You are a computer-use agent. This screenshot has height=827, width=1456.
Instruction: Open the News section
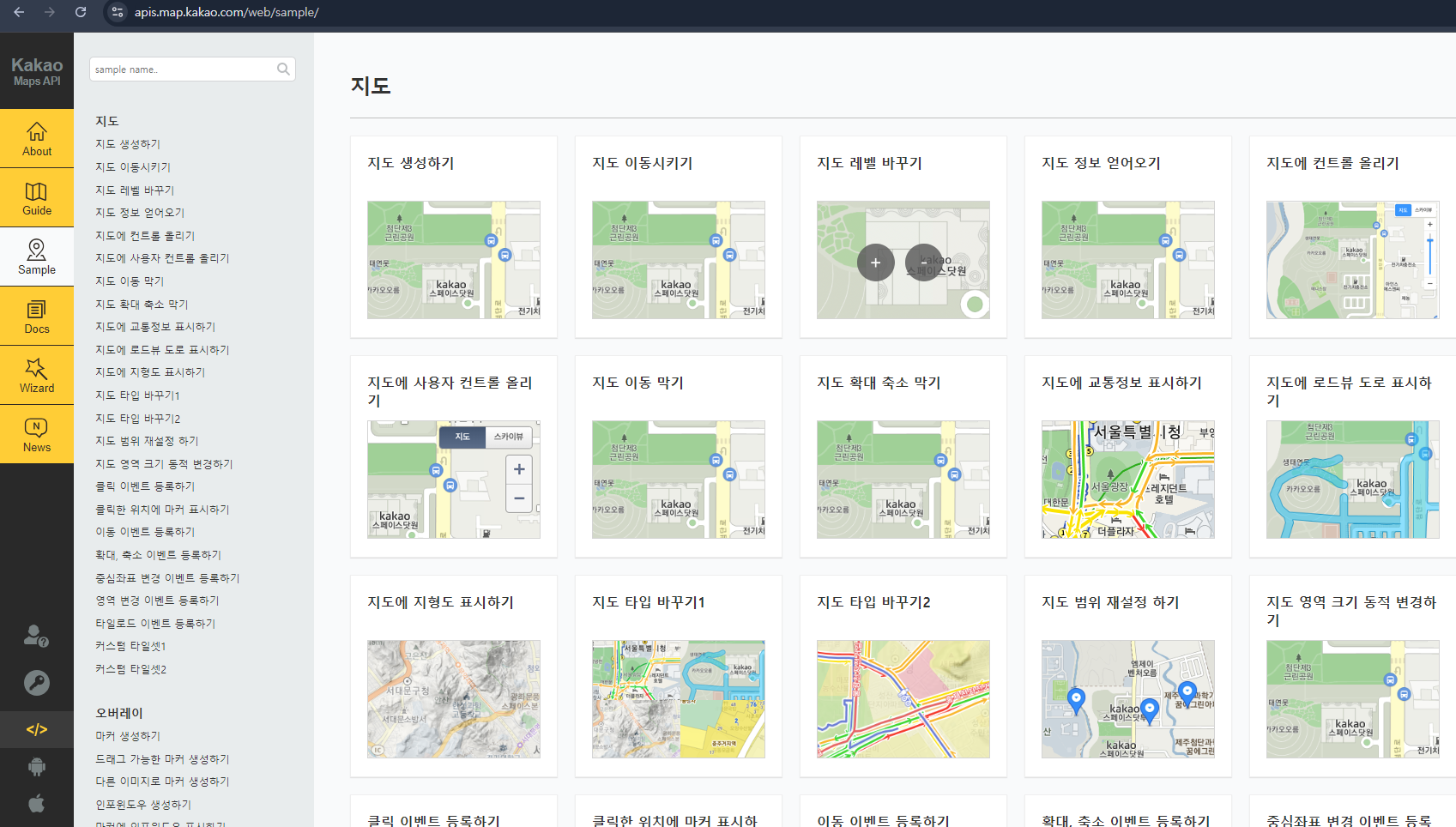tap(37, 435)
